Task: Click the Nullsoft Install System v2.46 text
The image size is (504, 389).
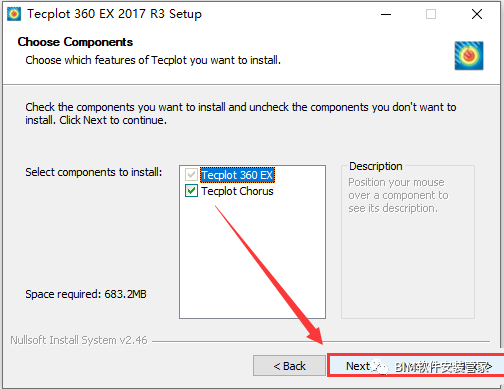Action: [x=79, y=340]
